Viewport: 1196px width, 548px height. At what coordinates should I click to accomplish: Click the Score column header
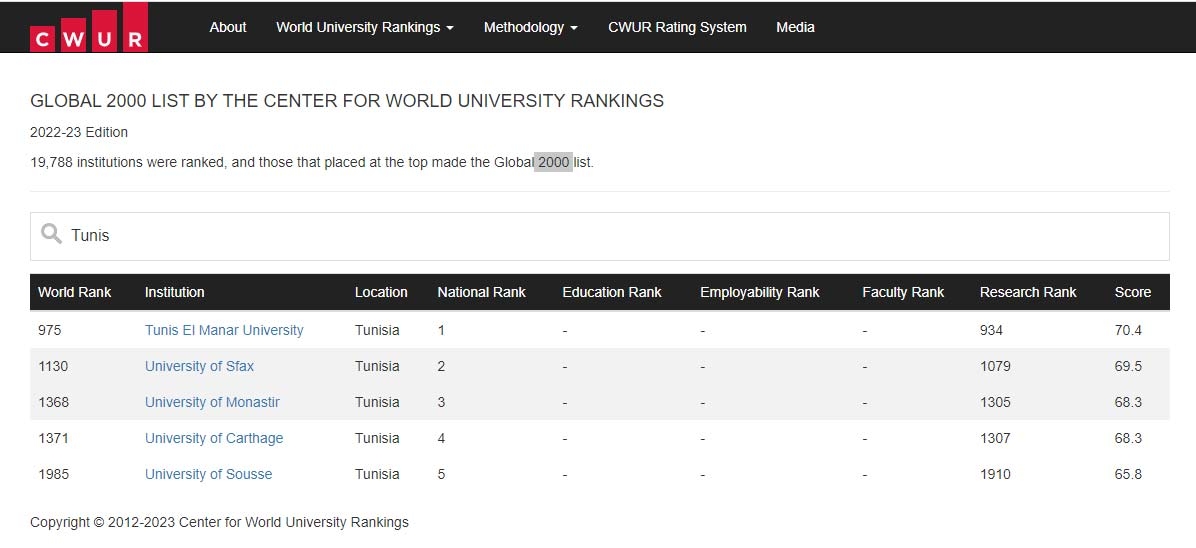tap(1132, 292)
